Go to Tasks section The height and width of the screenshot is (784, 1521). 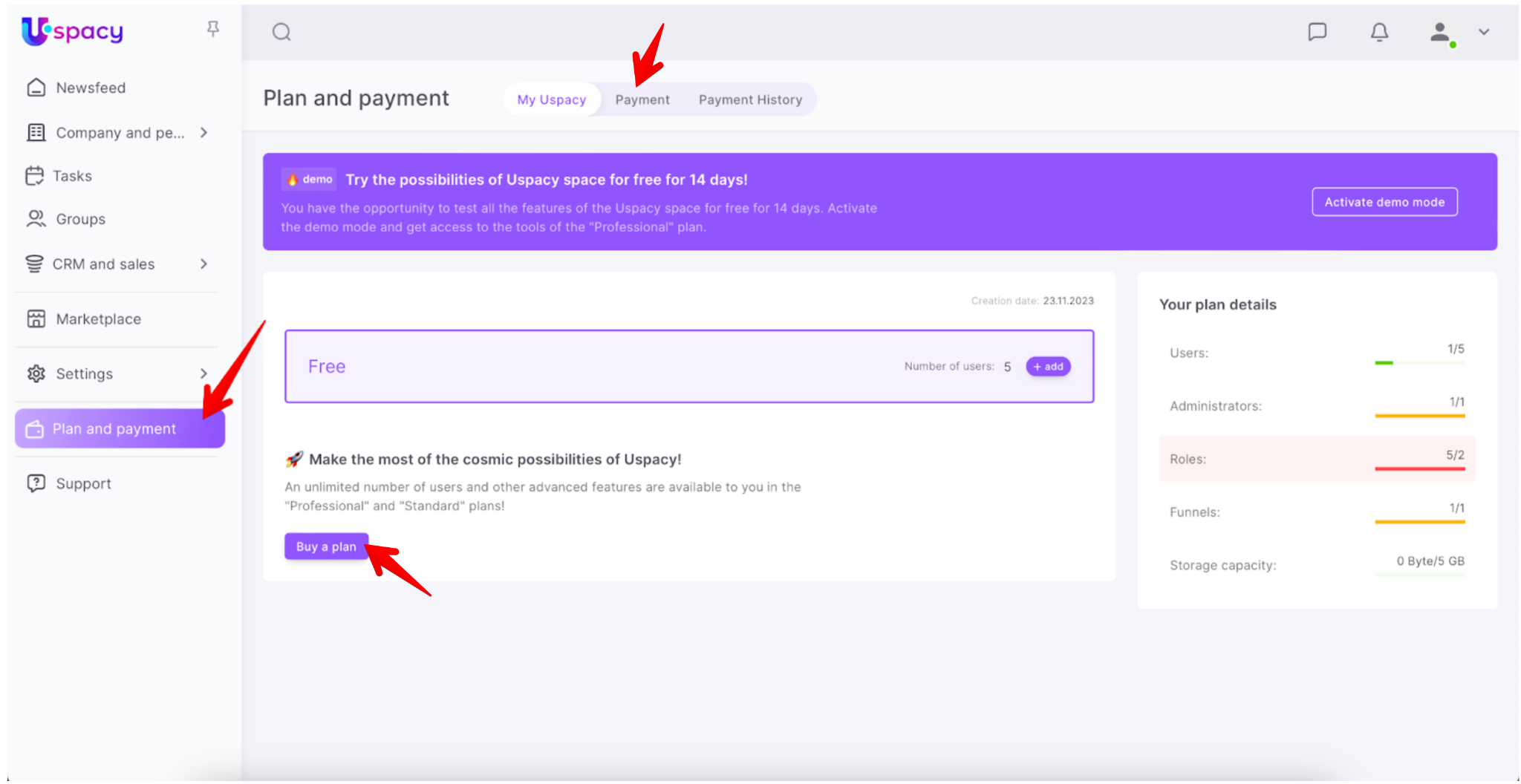pos(72,176)
